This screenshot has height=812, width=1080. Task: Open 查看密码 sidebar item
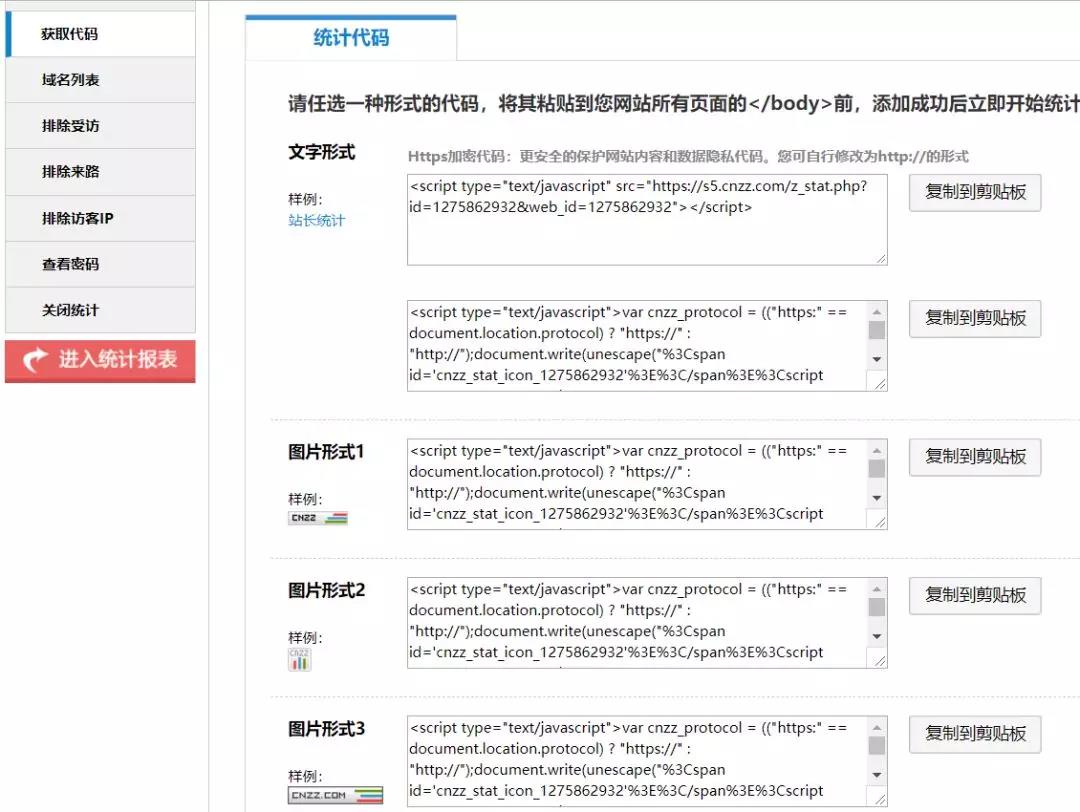pos(101,264)
